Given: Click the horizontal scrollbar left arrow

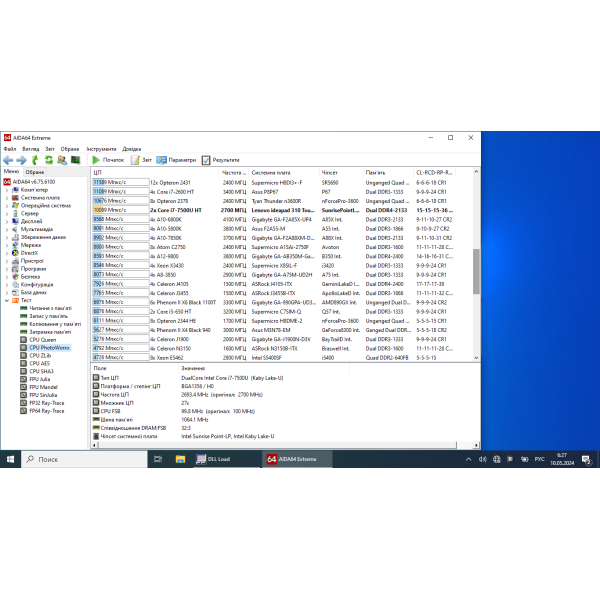Looking at the screenshot, I should [95, 445].
